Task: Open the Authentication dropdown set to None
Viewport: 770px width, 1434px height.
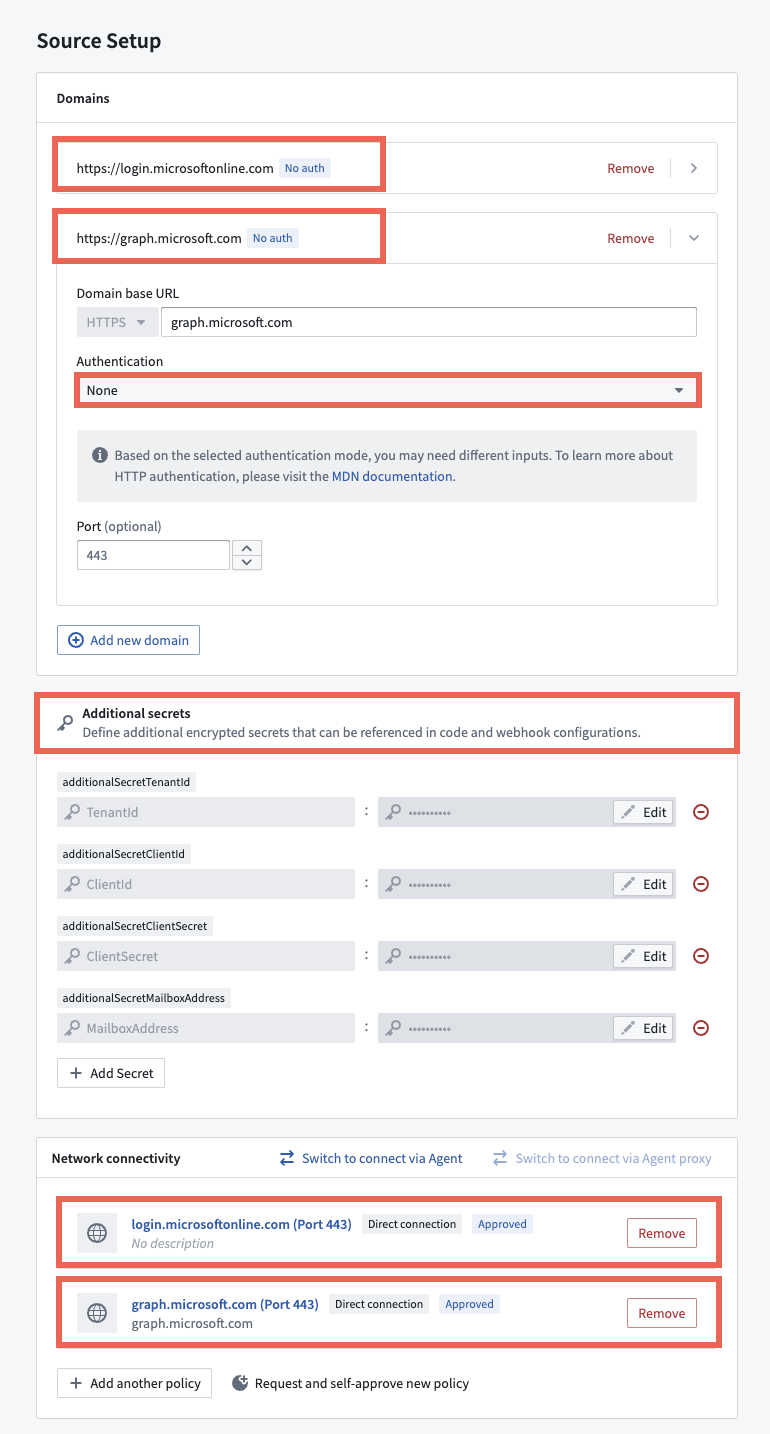Action: point(387,390)
